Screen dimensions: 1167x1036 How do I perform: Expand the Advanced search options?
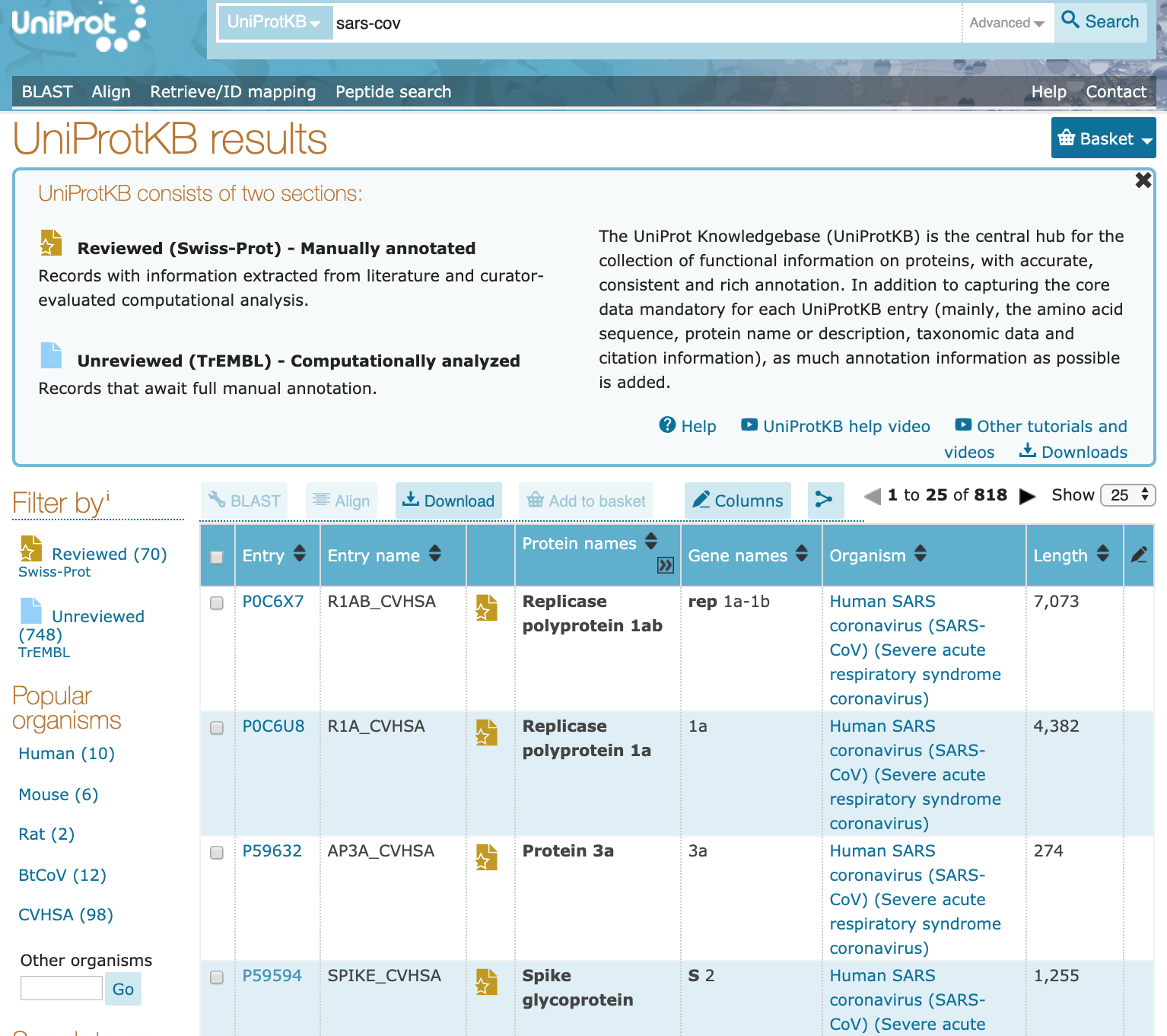pos(1006,23)
